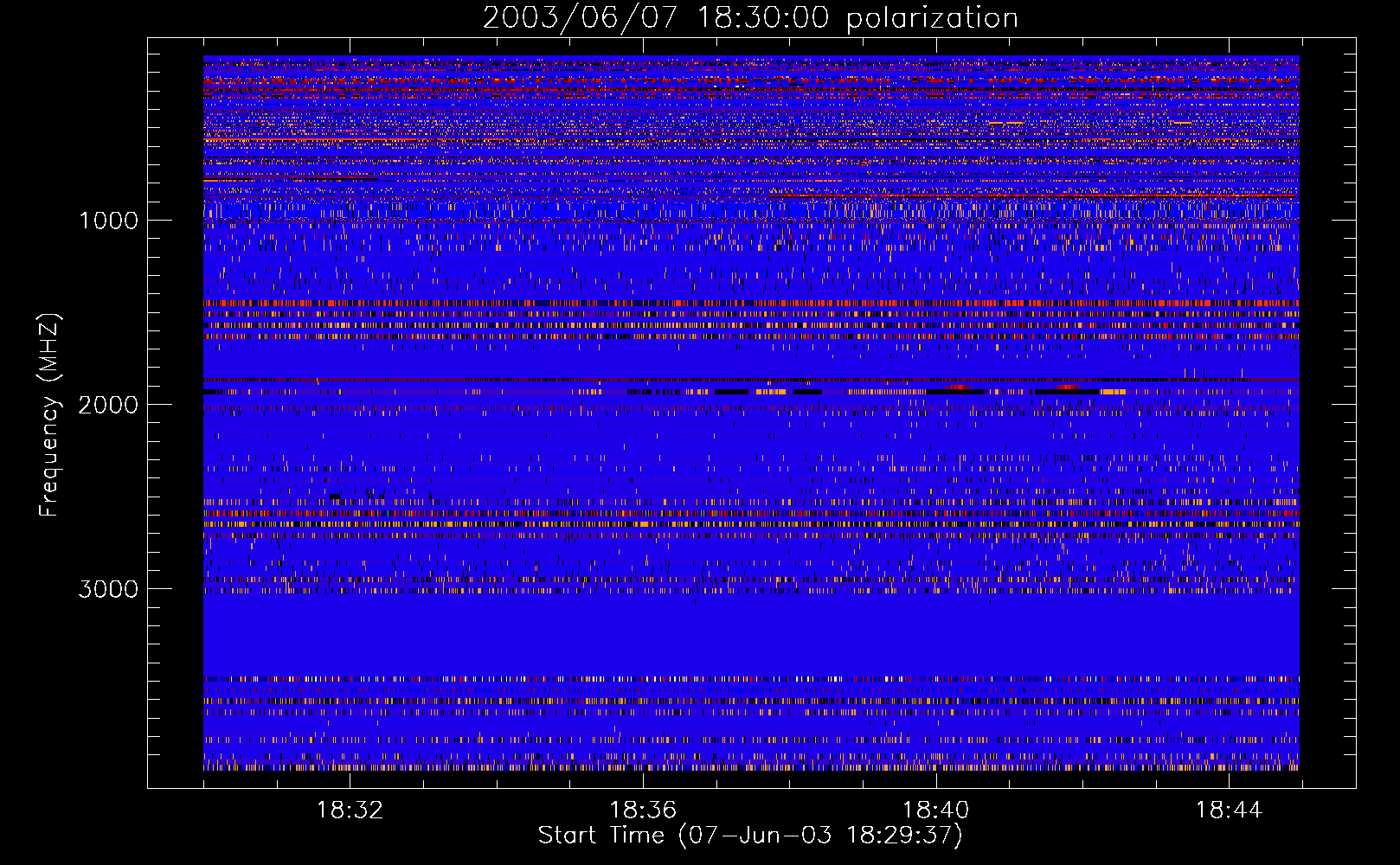The width and height of the screenshot is (1400, 865).
Task: Click the 18:36 time tick label
Action: (643, 811)
